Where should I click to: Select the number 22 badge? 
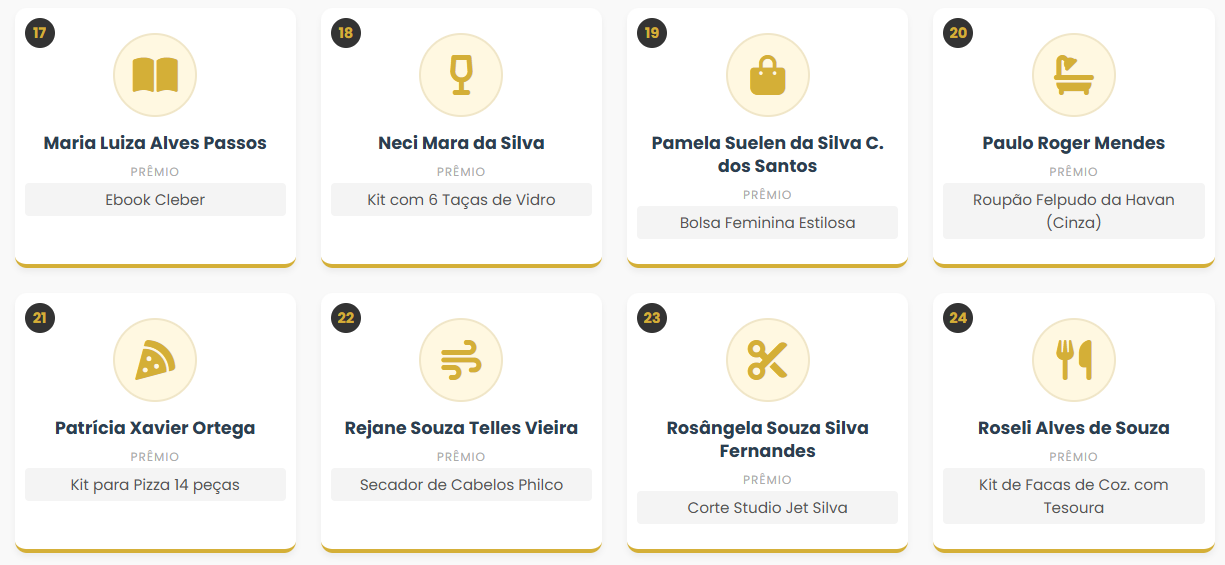coord(346,318)
